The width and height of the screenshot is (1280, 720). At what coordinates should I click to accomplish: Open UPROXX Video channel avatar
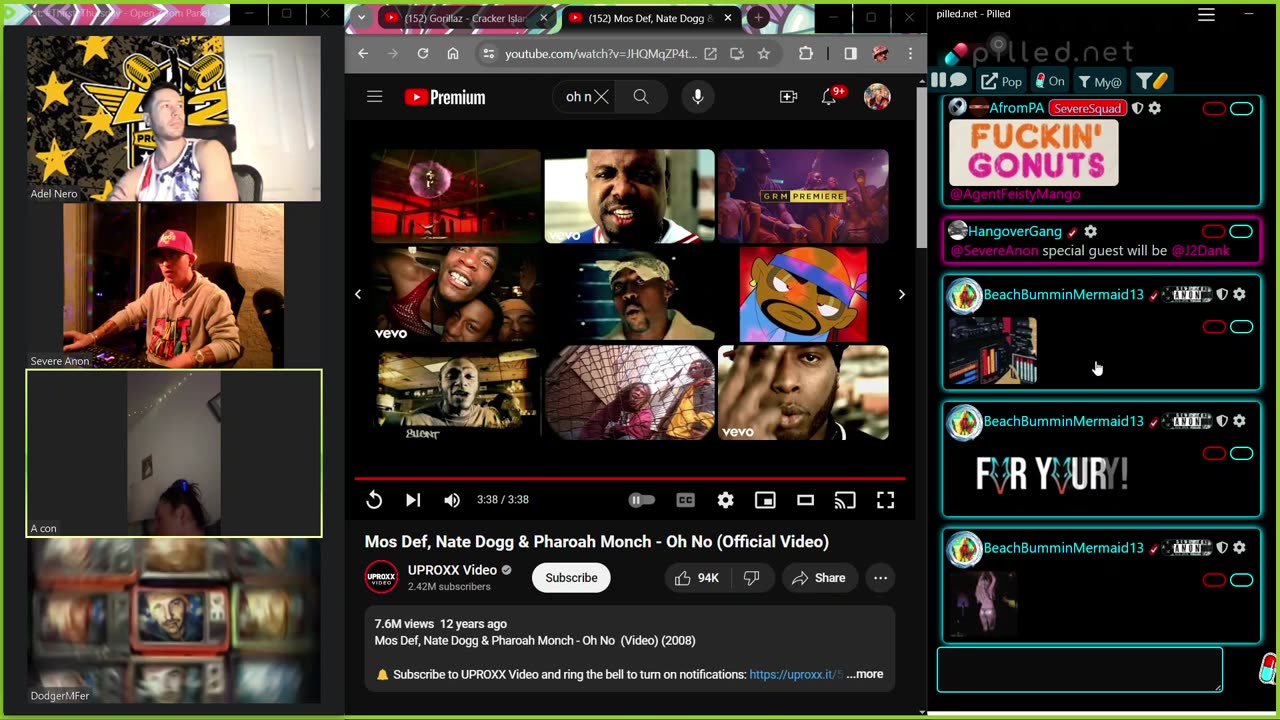tap(381, 577)
